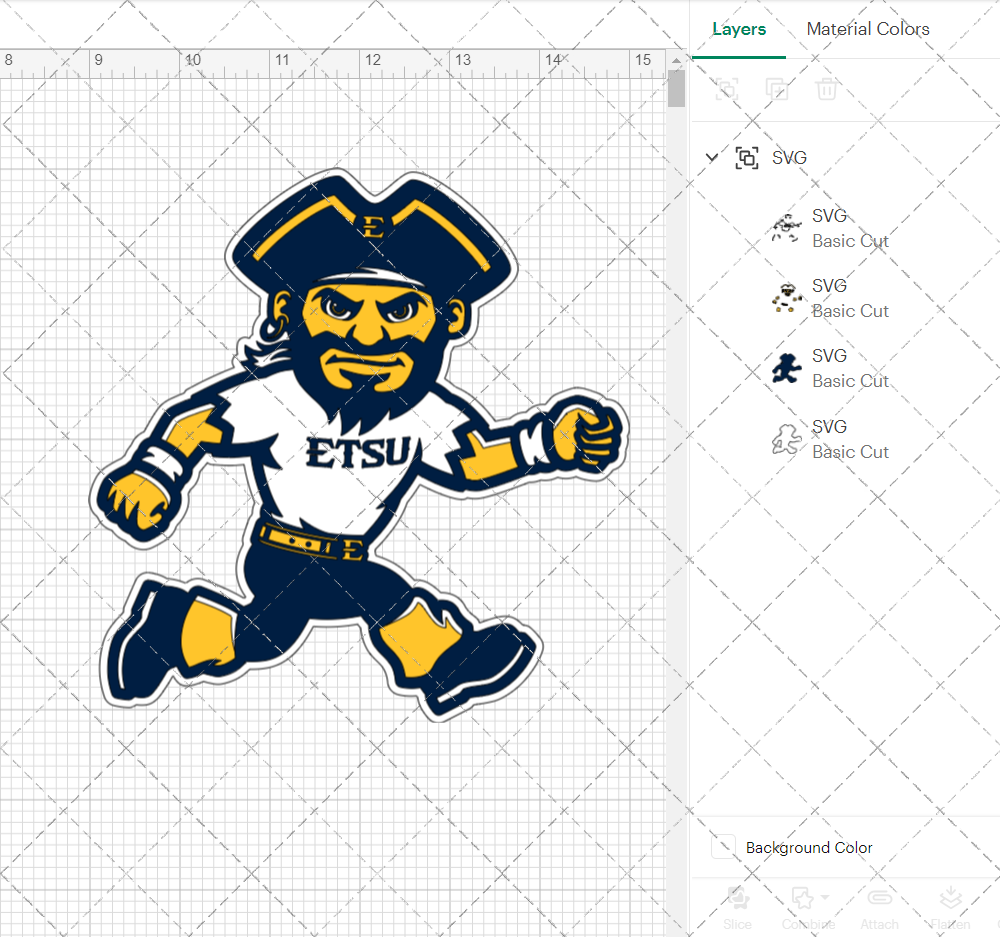Open the Material Colors tab

[867, 29]
